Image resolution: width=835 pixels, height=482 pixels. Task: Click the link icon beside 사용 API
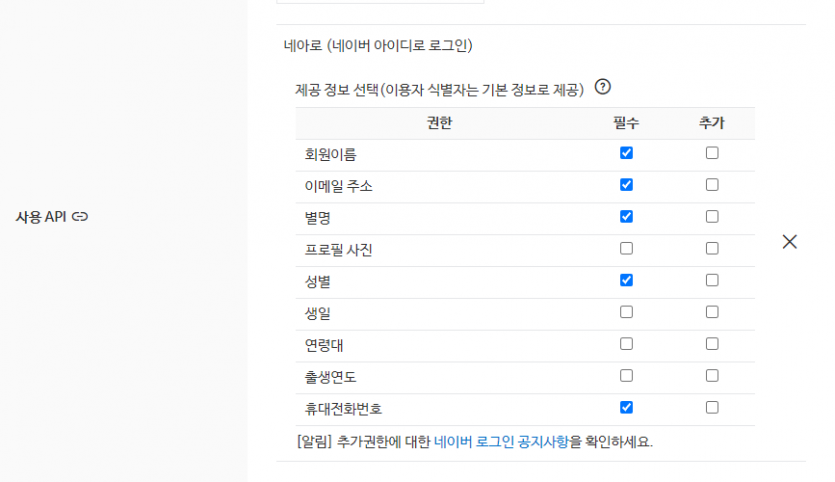[80, 216]
